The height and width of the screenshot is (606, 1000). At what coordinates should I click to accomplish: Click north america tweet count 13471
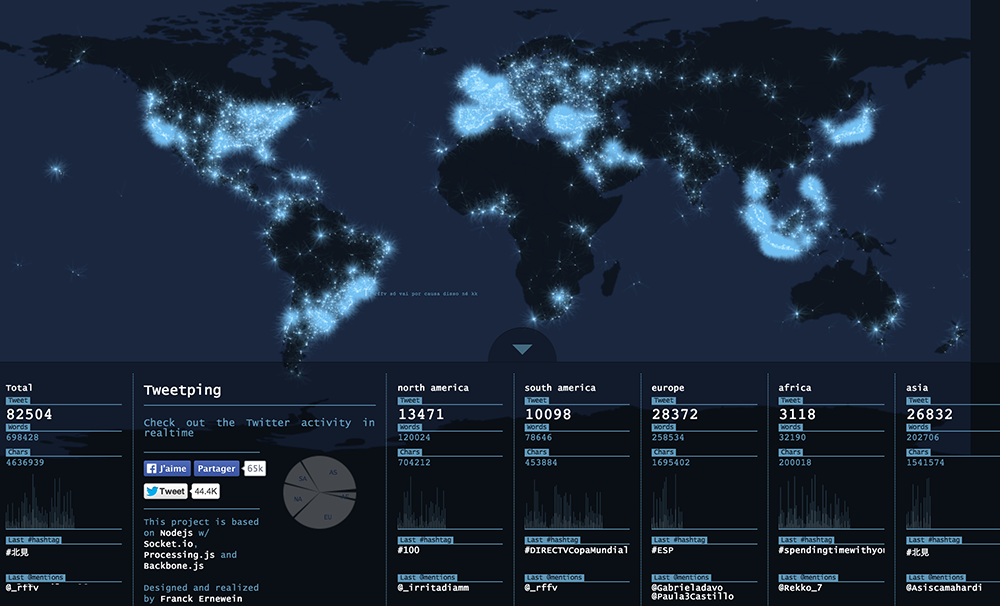(420, 414)
